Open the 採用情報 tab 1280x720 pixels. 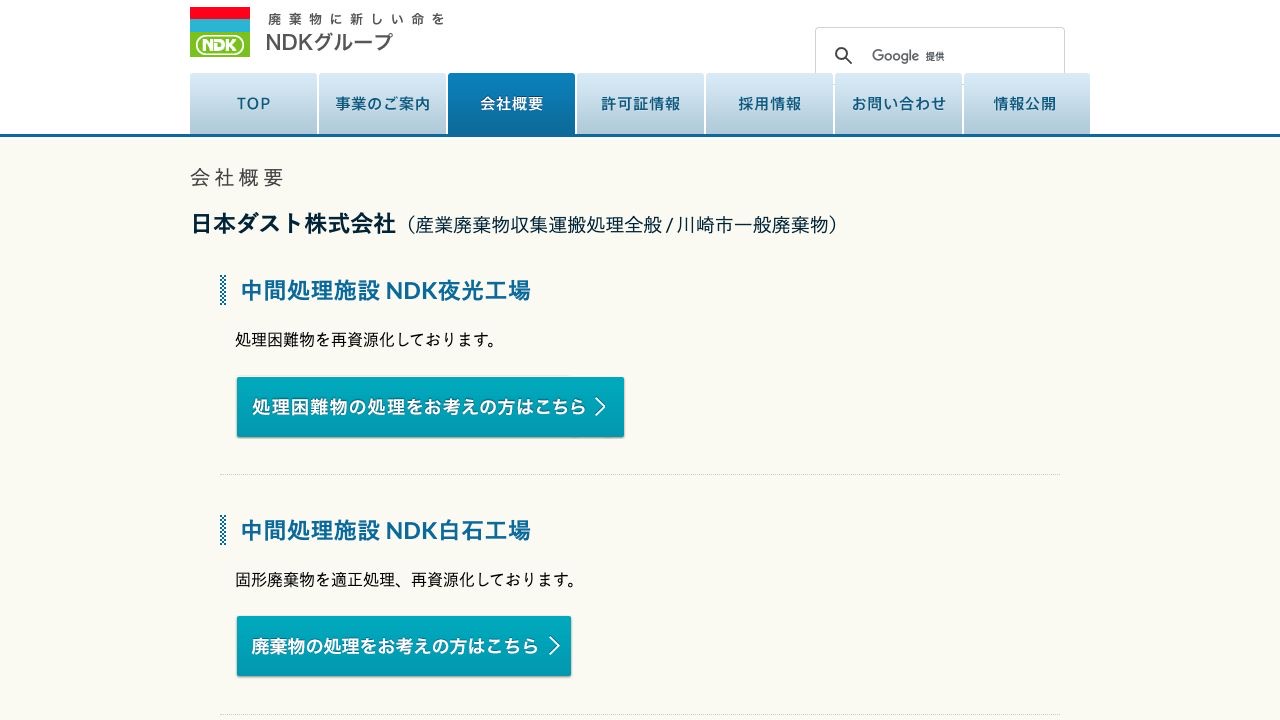tap(769, 104)
